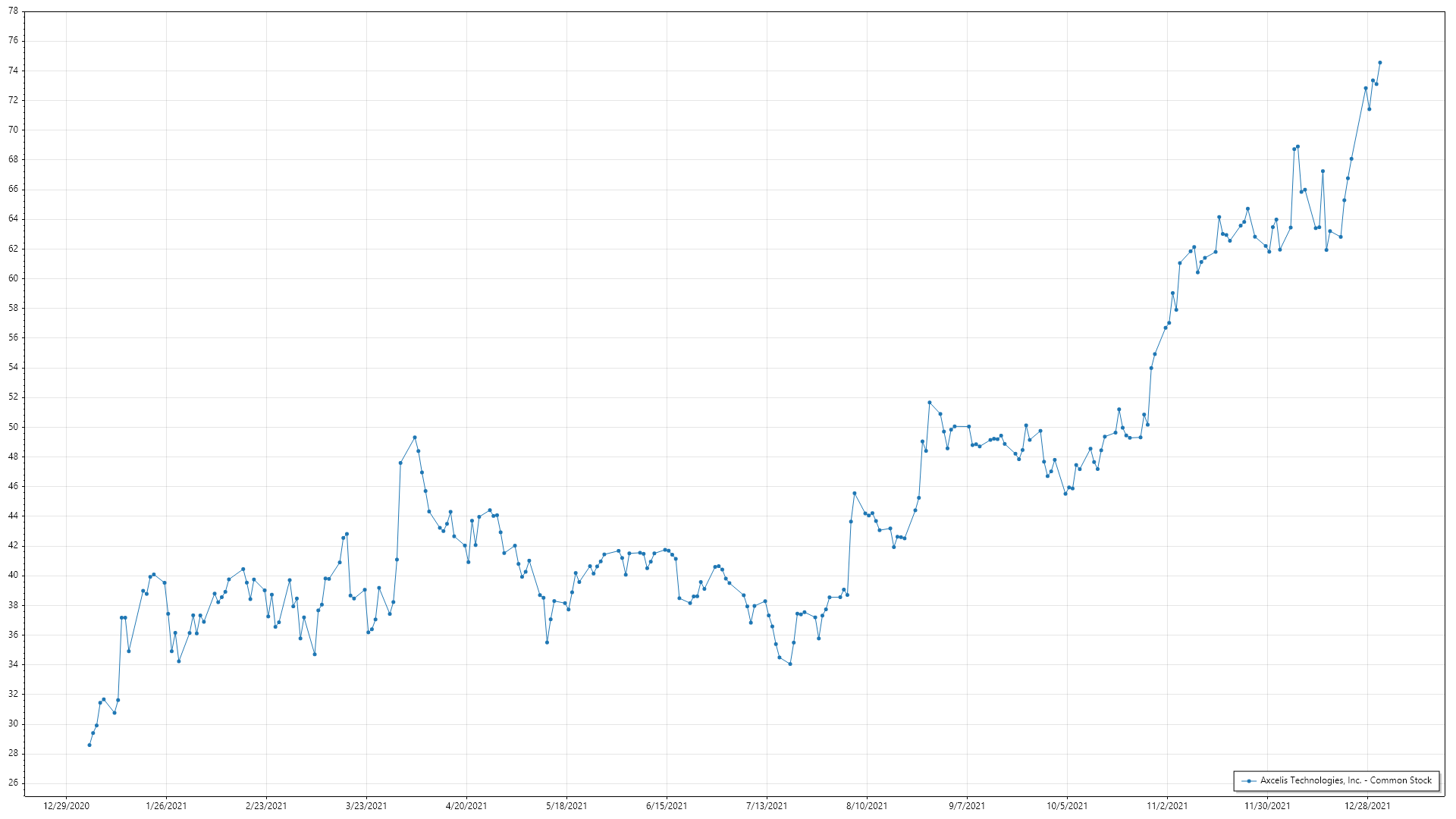Select the 2/23/2021 x-axis label
The width and height of the screenshot is (1456, 819).
tap(266, 806)
